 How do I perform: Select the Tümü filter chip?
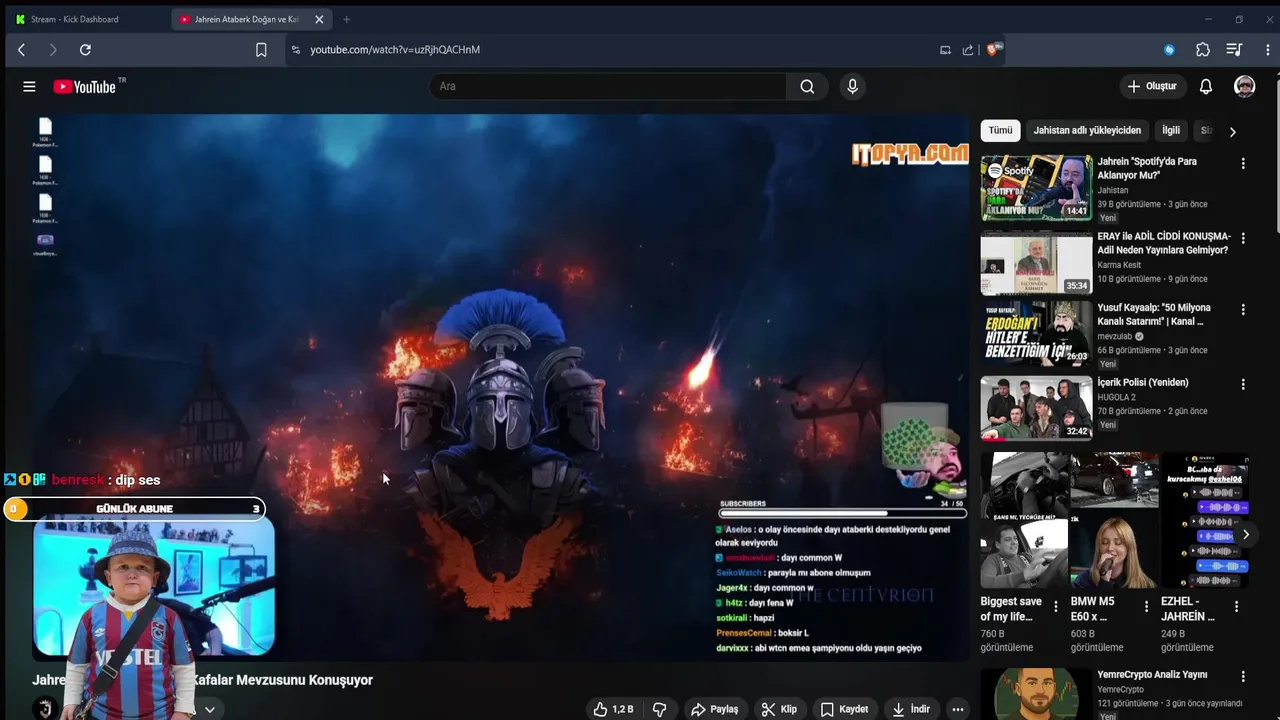pos(1000,130)
